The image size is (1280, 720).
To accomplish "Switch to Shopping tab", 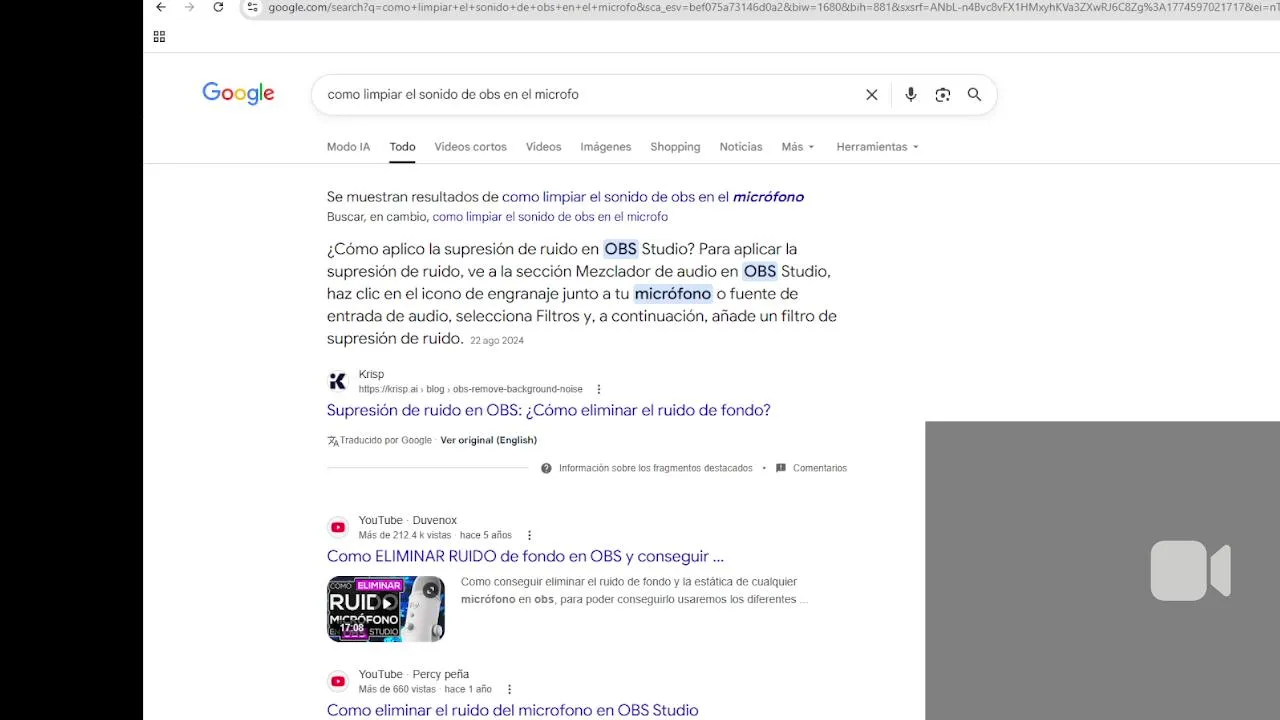I will point(675,147).
